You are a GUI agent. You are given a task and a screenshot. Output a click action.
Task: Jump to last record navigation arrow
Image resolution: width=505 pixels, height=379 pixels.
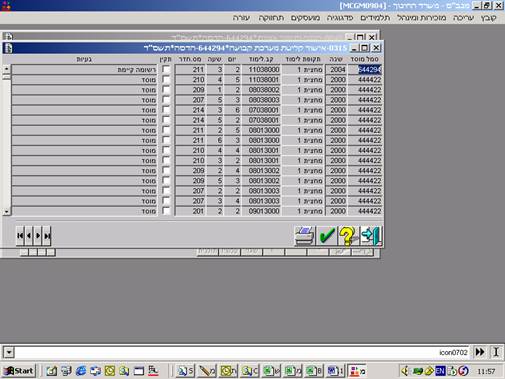click(x=47, y=236)
